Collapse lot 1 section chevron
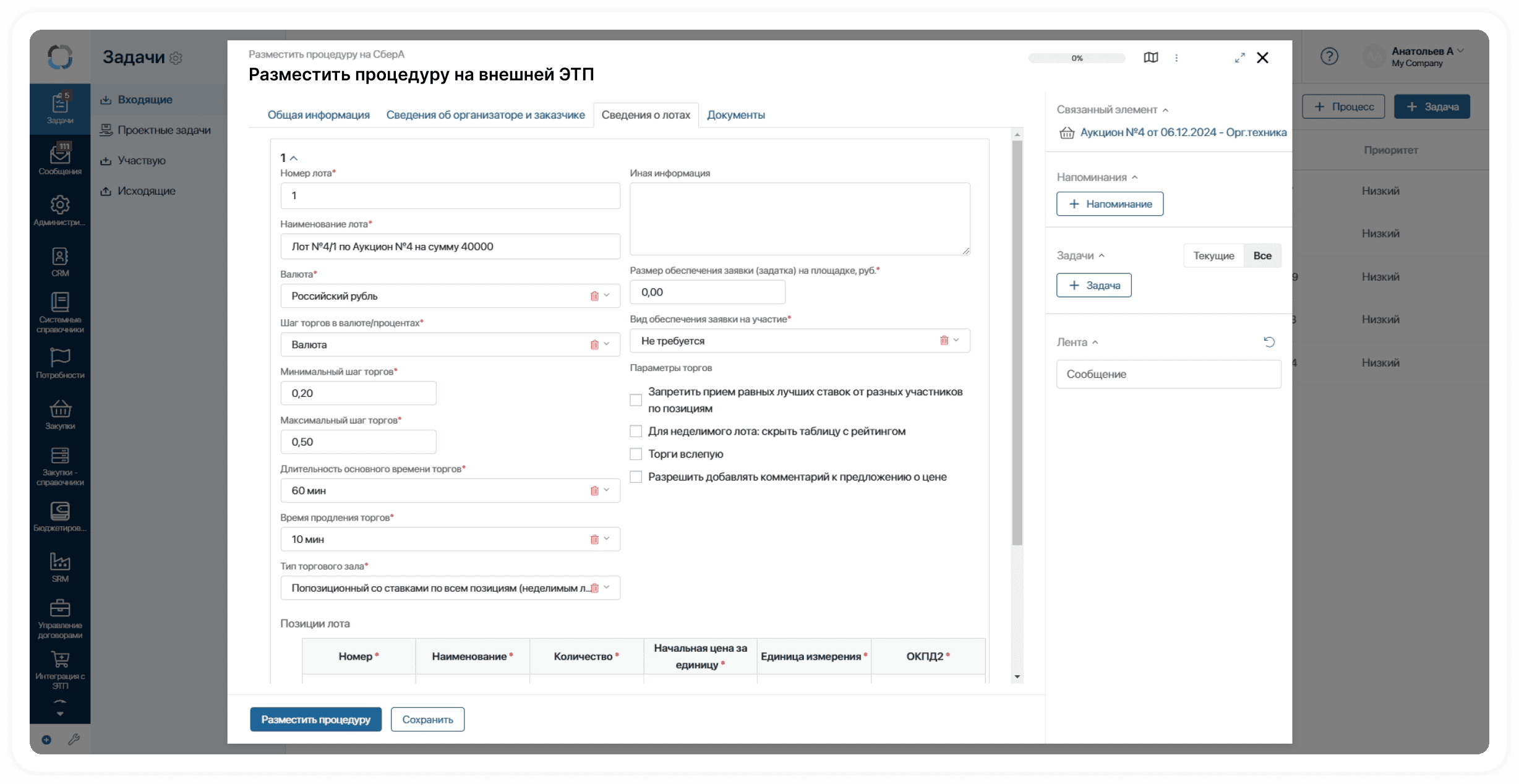 294,158
